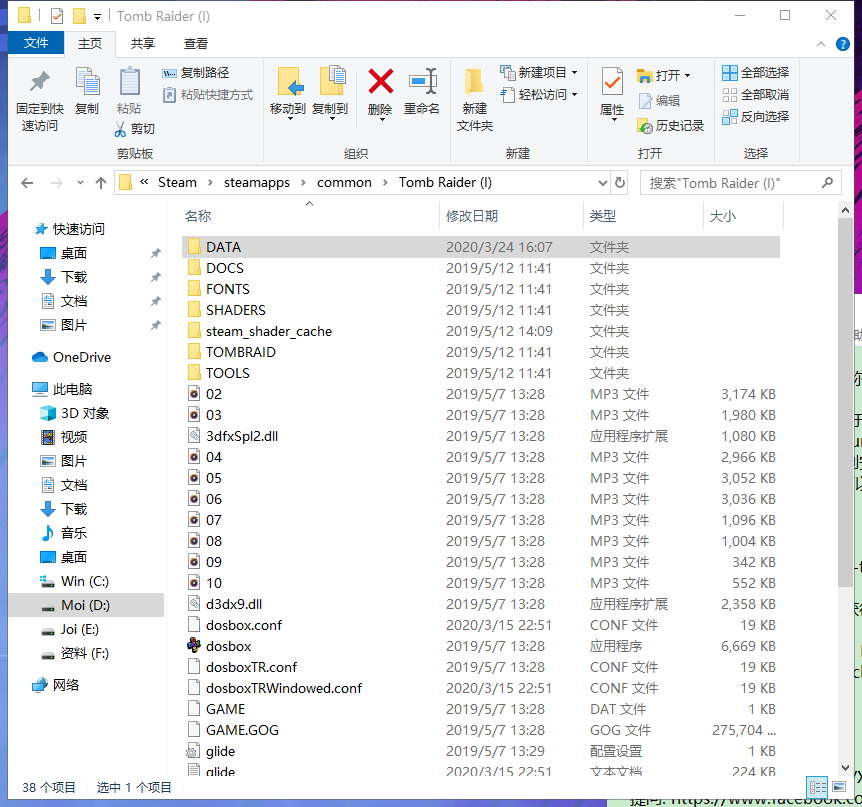Cut selected item with scissors icon
Screen dimensions: 862x807
tap(135, 129)
